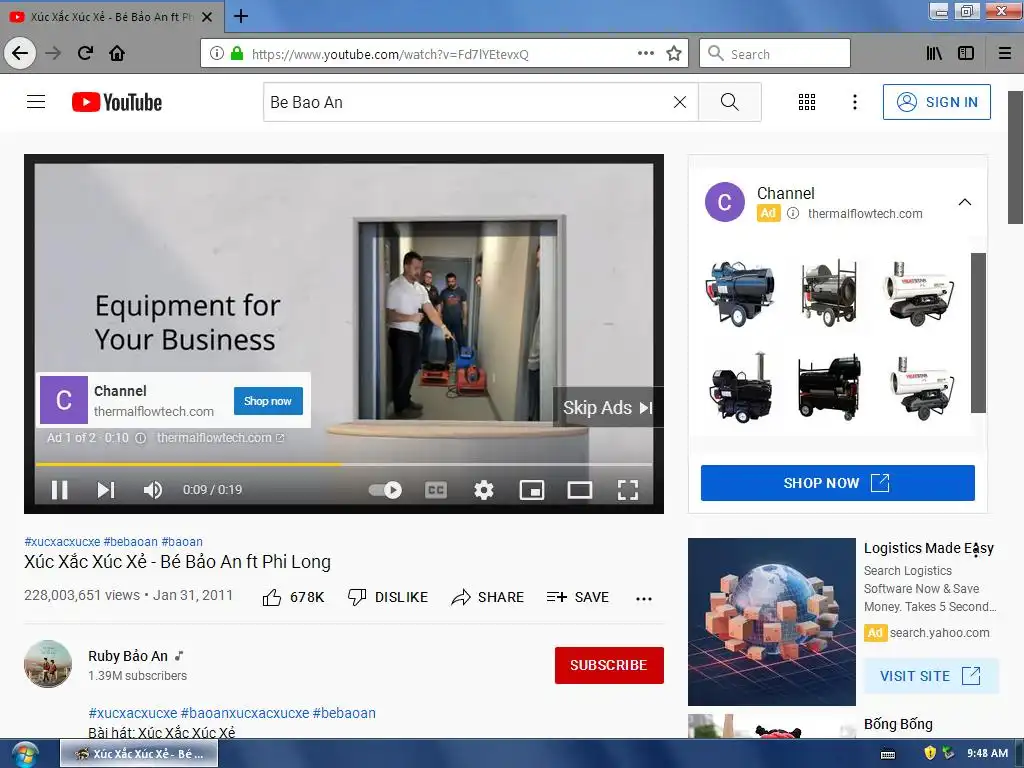Open the Logistics Made Easy ad thumbnail
This screenshot has height=768, width=1024.
click(772, 622)
